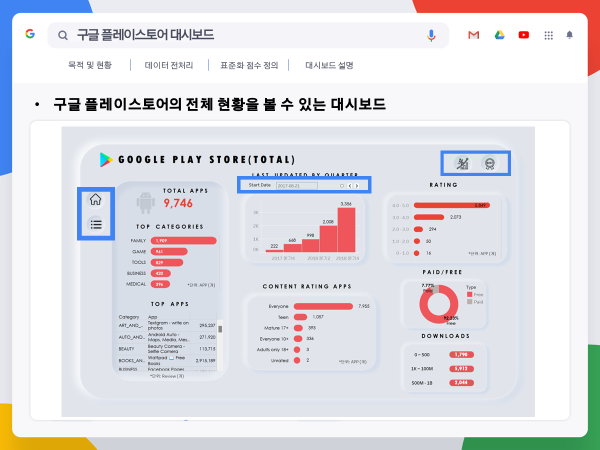Screen dimensions: 600x450
Task: Select the 1.0-2.0 rating dot
Action: 417,241
